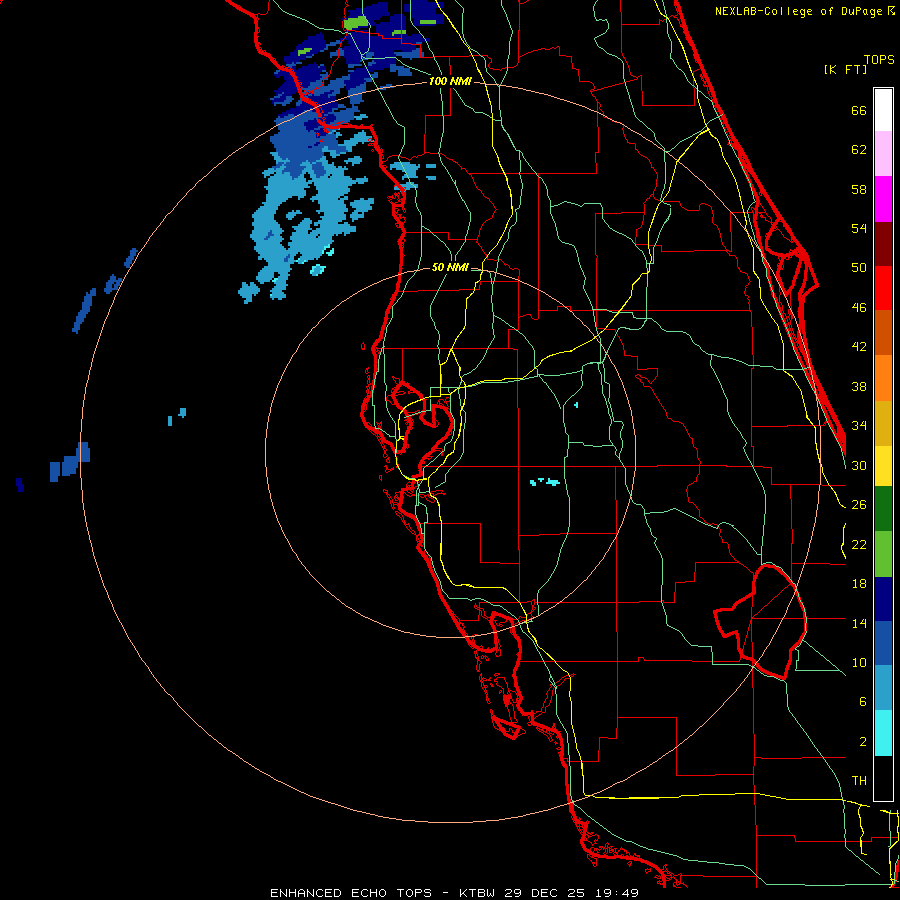Click the ENHANCED ECHO TOPS caption text
The width and height of the screenshot is (900, 900).
[x=351, y=893]
